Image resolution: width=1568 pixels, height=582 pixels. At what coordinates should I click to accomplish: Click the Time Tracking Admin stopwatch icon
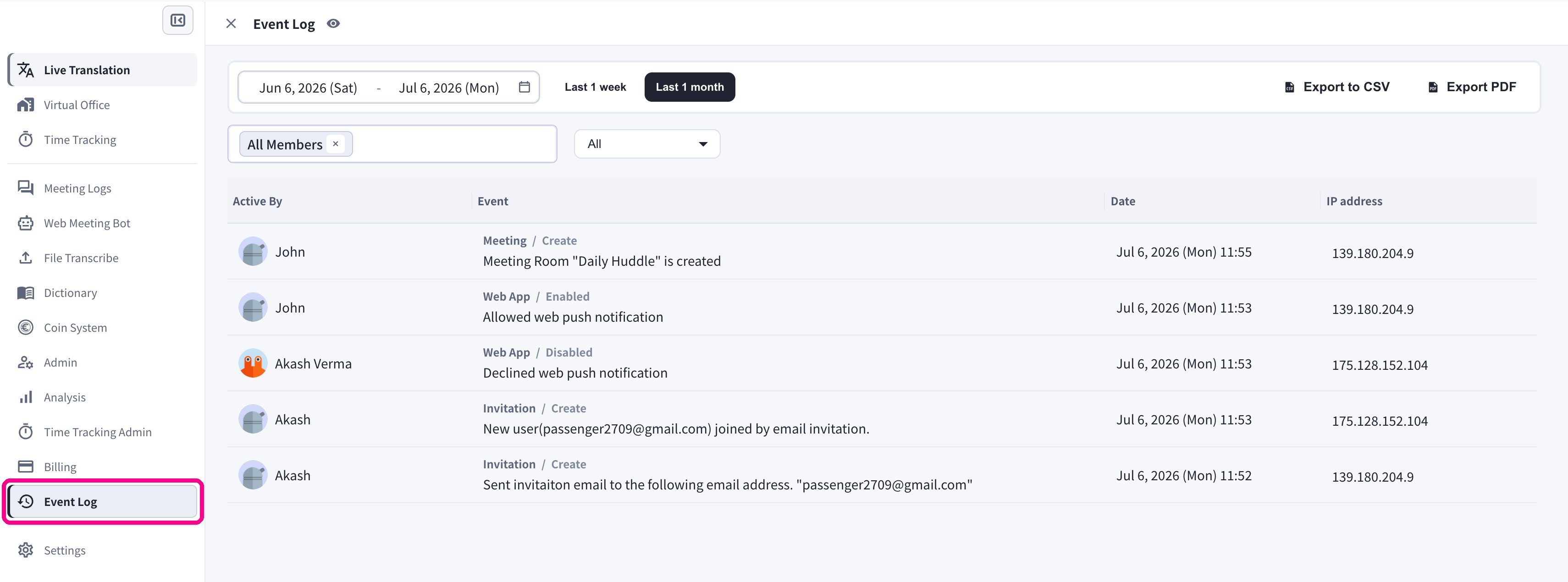26,432
